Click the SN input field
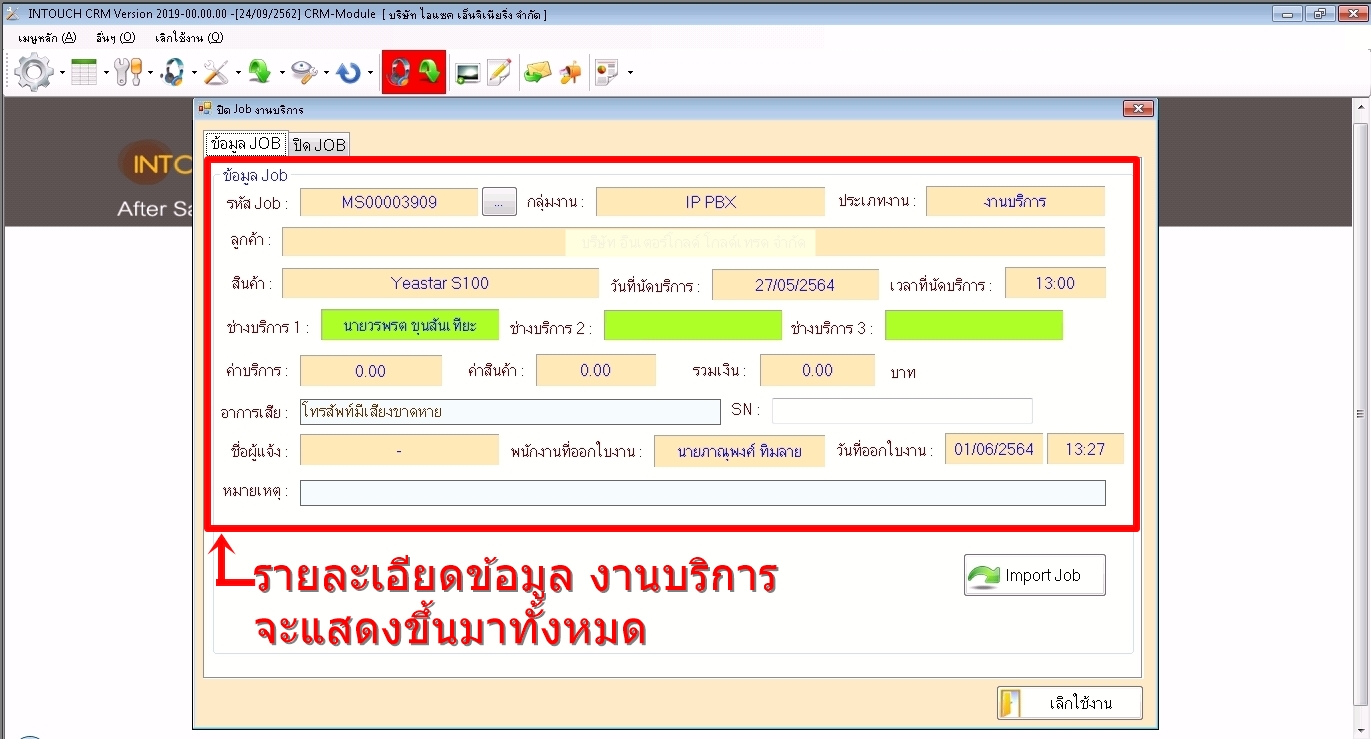Image resolution: width=1371 pixels, height=739 pixels. coord(901,411)
